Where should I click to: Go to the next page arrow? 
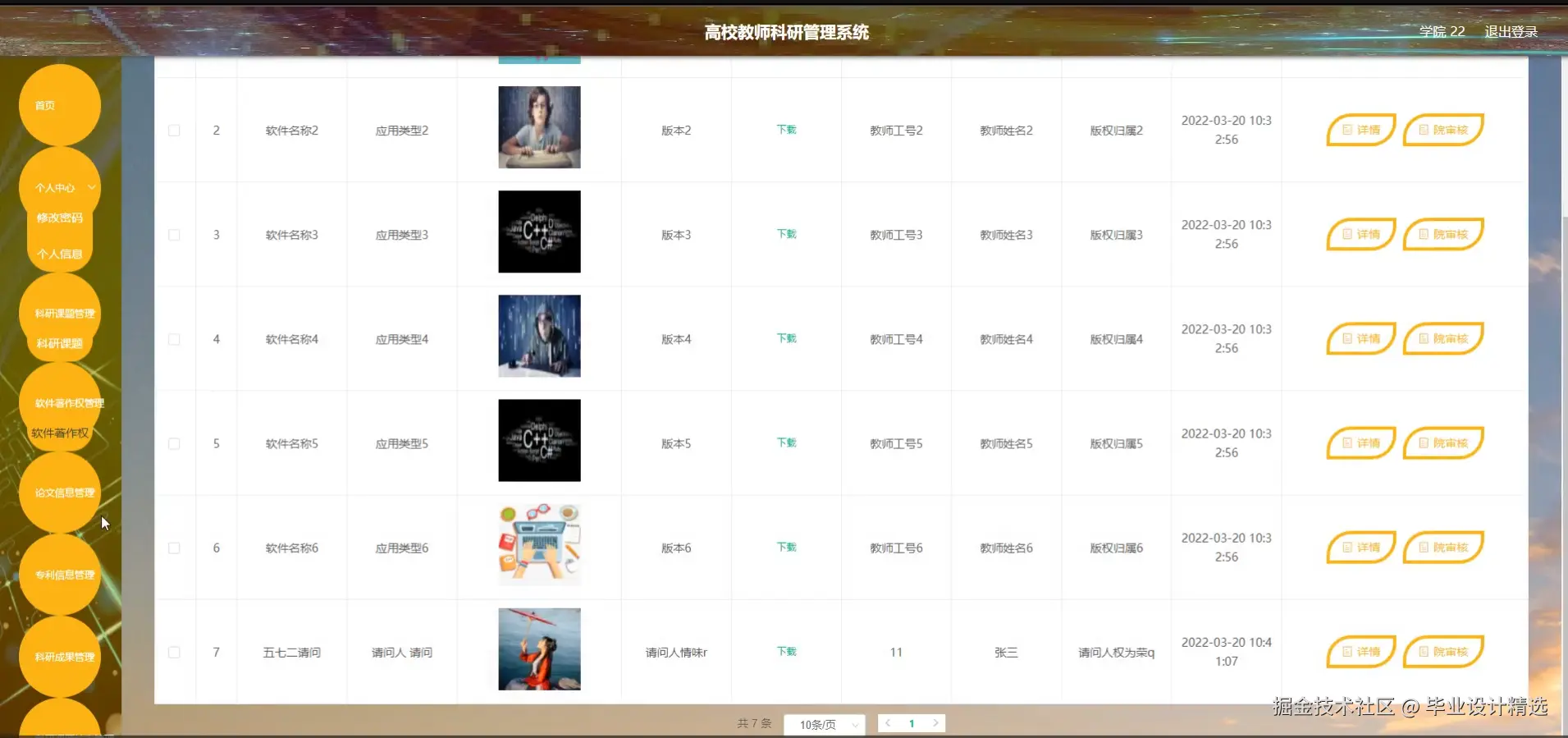pyautogui.click(x=935, y=723)
